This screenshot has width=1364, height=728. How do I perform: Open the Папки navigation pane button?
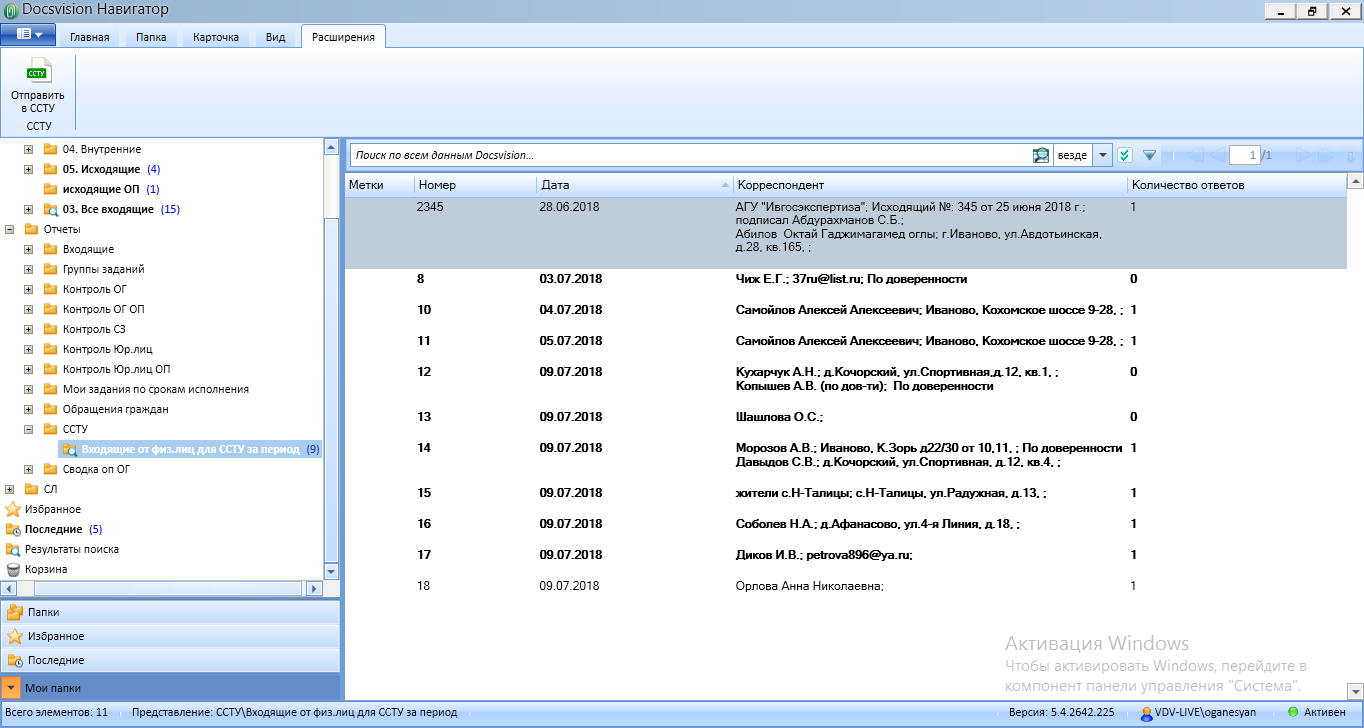[x=171, y=612]
